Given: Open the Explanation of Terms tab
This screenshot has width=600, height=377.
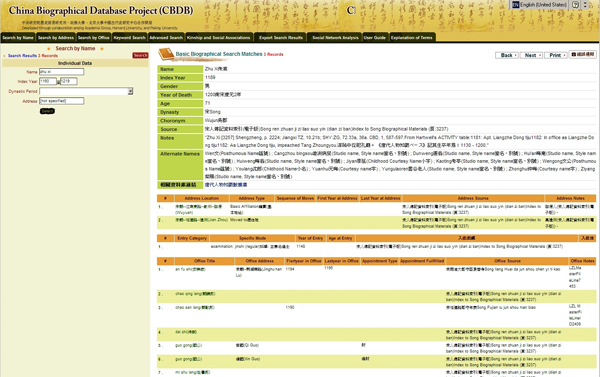Looking at the screenshot, I should [412, 38].
